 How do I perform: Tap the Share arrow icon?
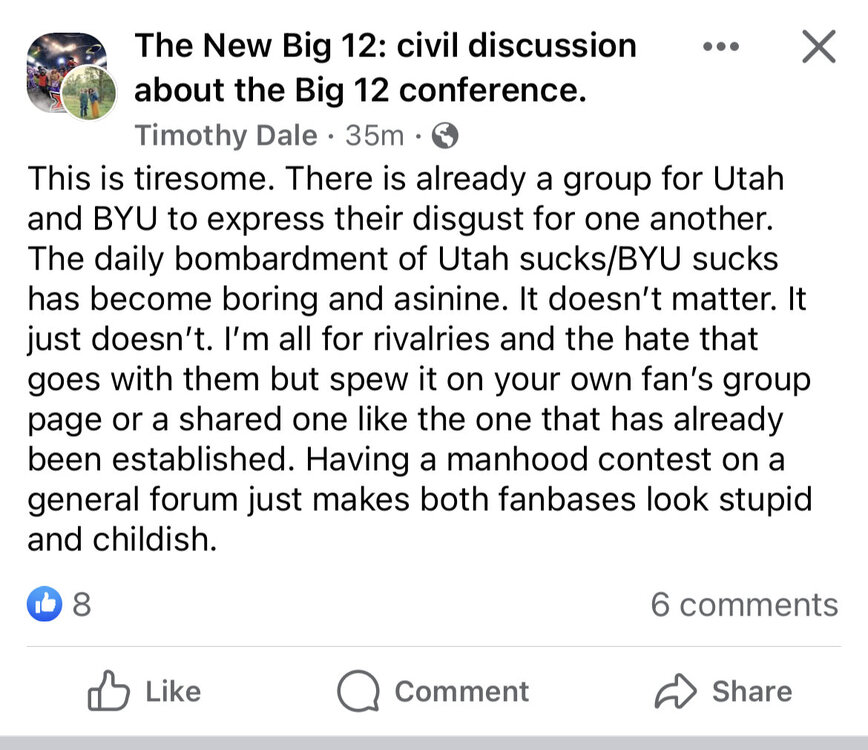673,691
